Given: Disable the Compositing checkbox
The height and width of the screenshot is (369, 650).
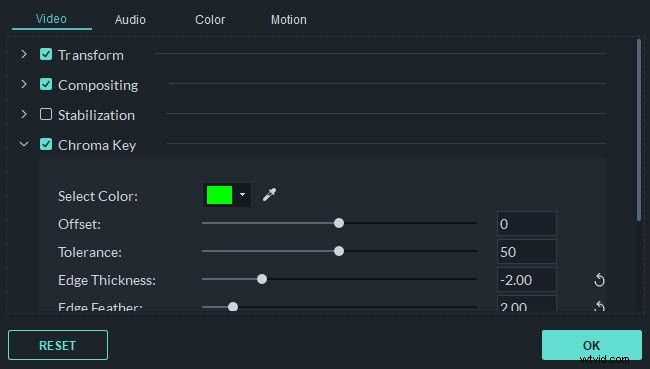Looking at the screenshot, I should pyautogui.click(x=46, y=84).
